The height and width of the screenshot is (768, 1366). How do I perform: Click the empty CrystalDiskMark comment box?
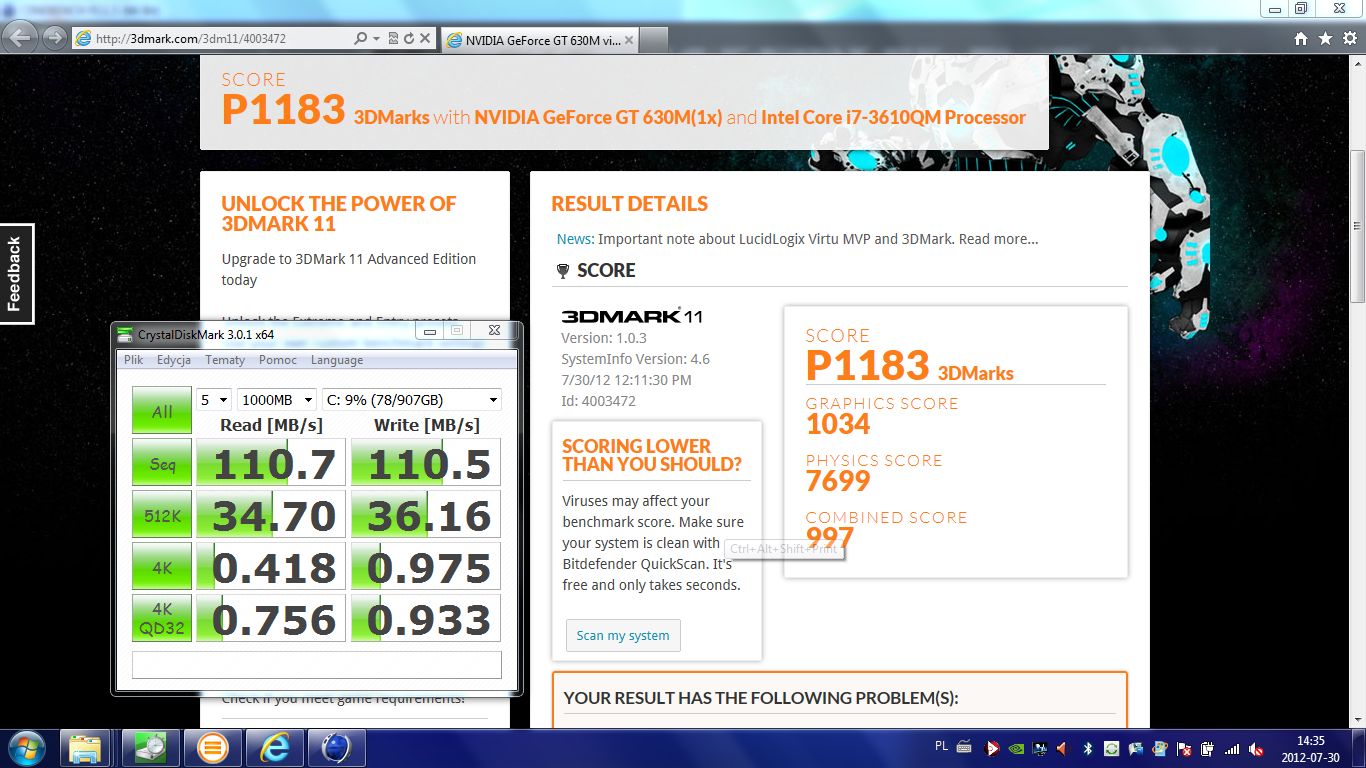316,665
